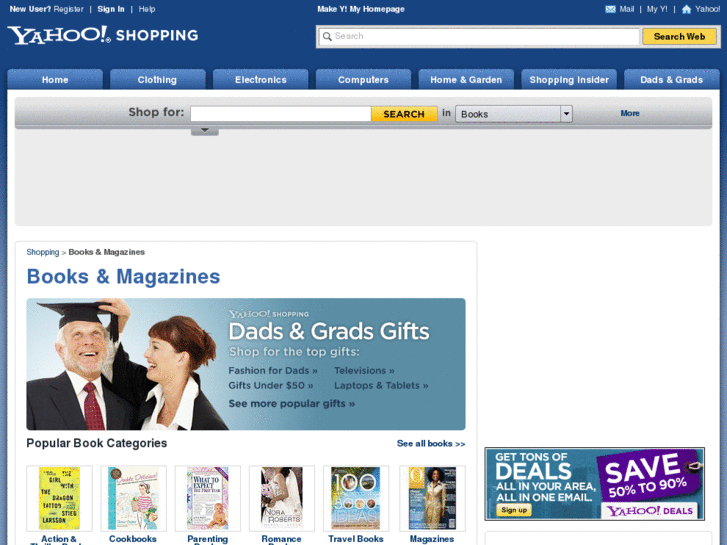727x545 pixels.
Task: Open the Help link
Action: click(x=147, y=9)
